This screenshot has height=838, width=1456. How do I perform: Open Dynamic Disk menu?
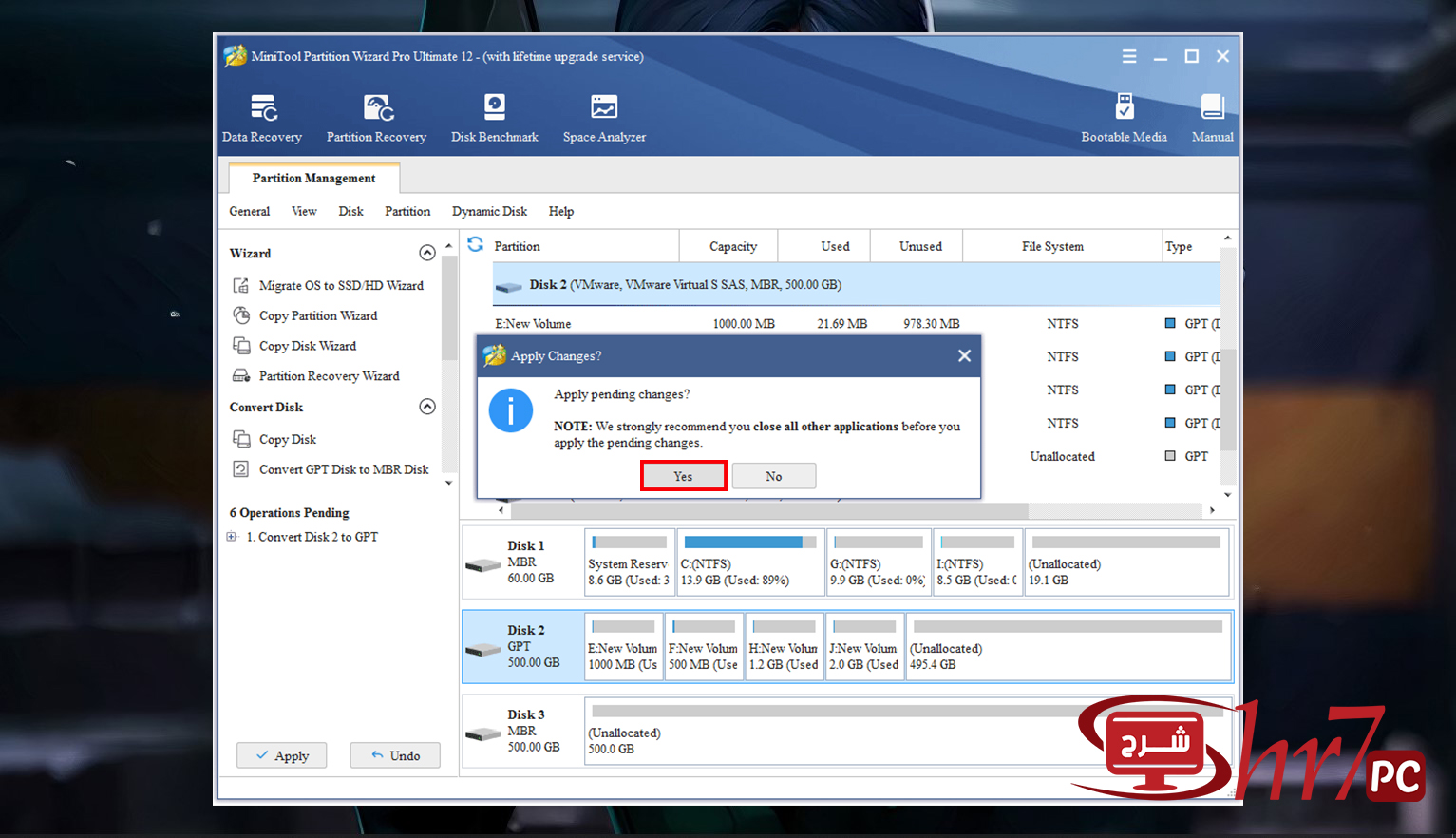click(x=489, y=211)
